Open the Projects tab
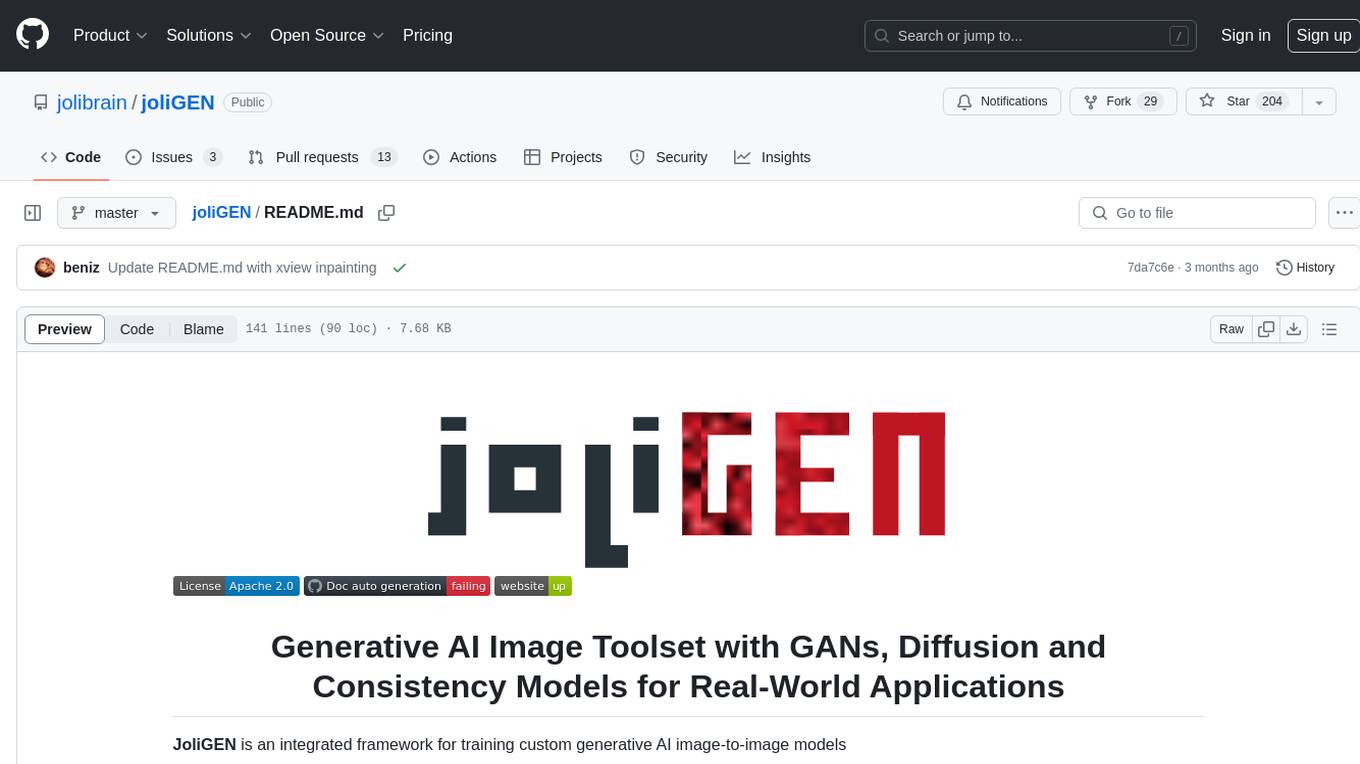This screenshot has height=764, width=1360. [563, 157]
